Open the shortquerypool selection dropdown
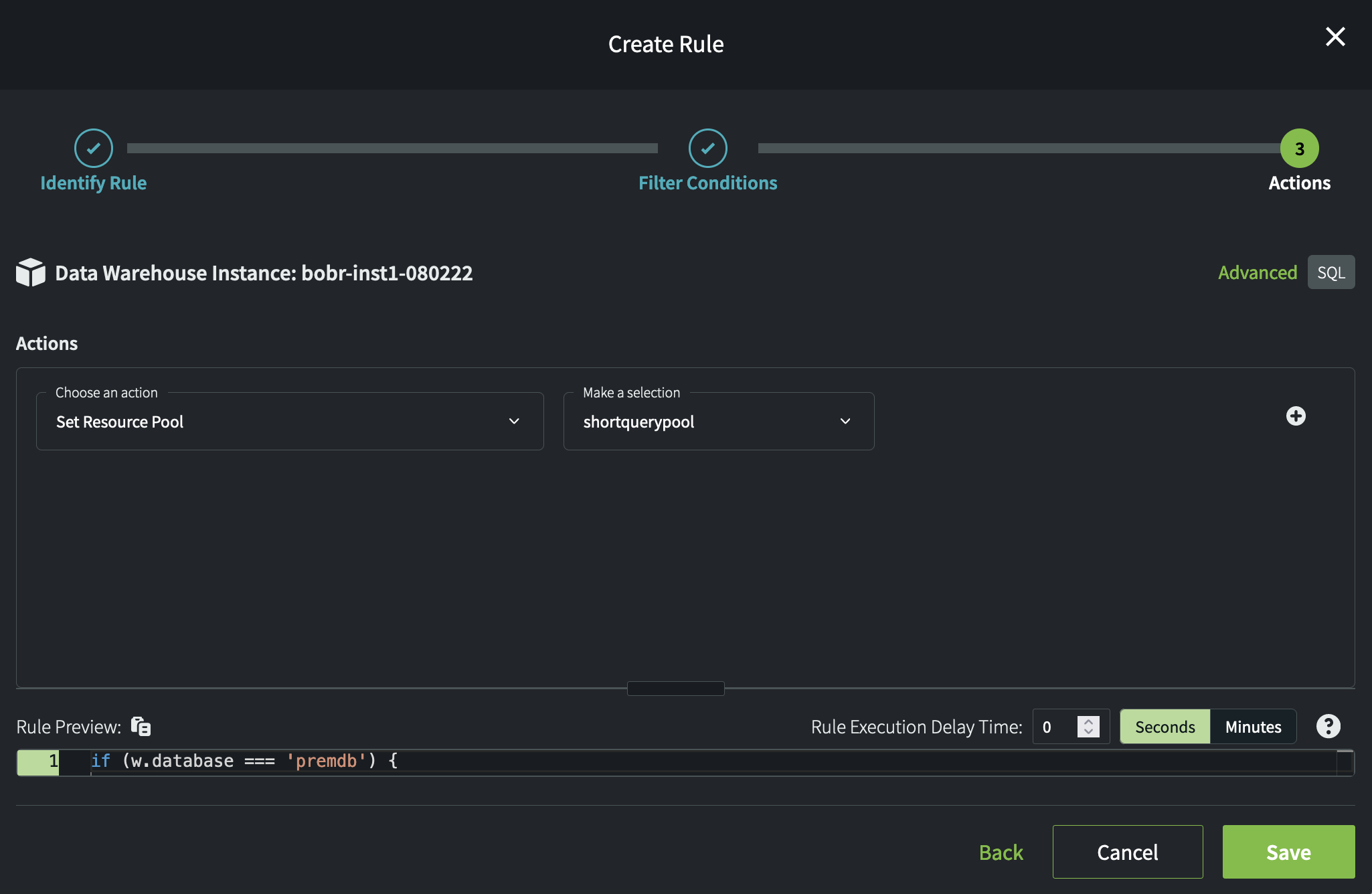Viewport: 1372px width, 894px height. pyautogui.click(x=718, y=422)
